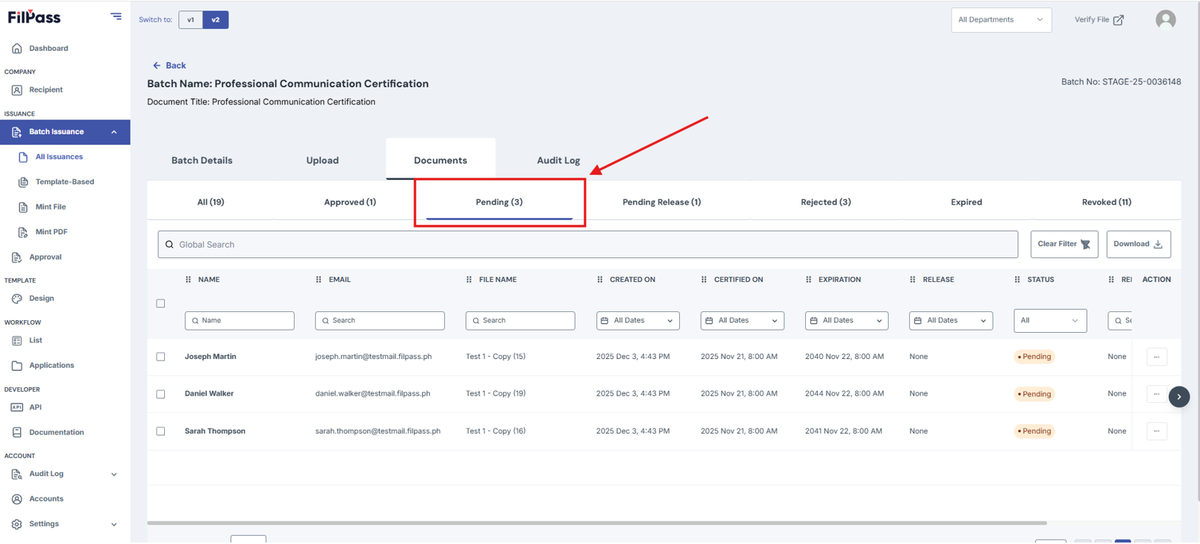Show the Rejected (3) tab
This screenshot has width=1200, height=544.
click(826, 202)
